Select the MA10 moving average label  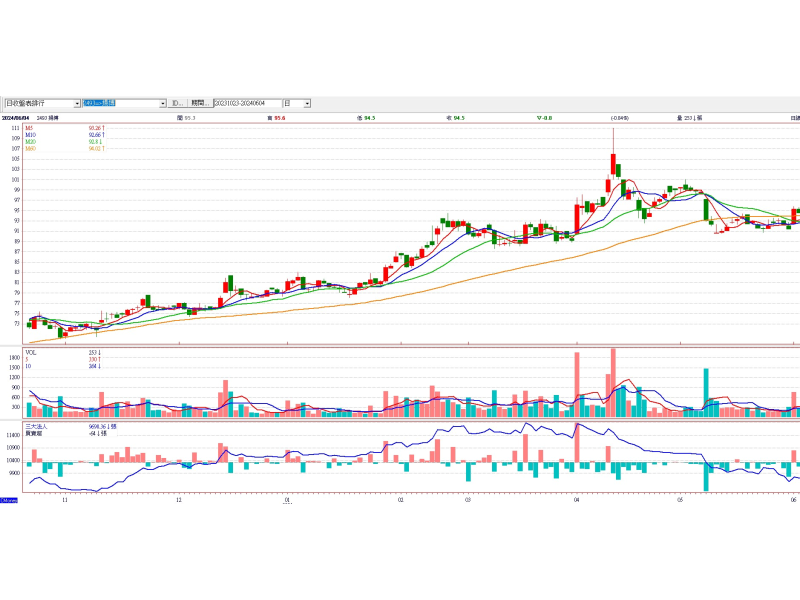31,135
